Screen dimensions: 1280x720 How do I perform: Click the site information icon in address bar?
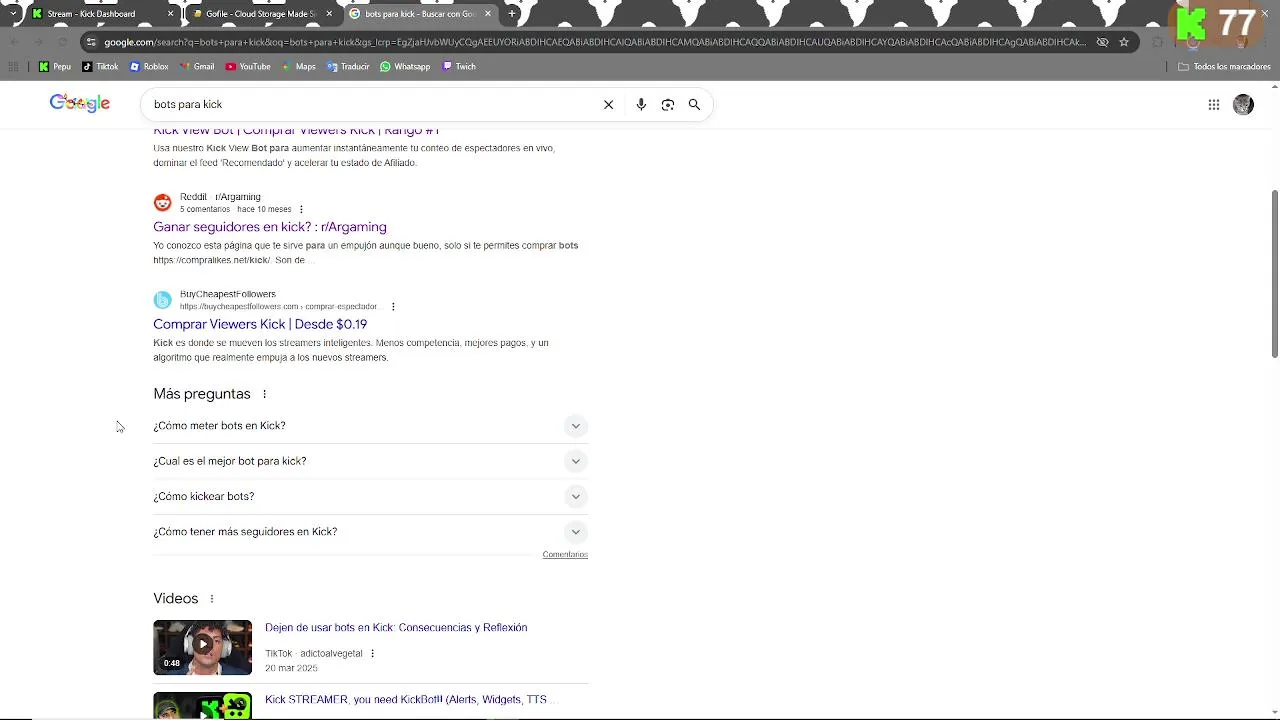coord(91,42)
